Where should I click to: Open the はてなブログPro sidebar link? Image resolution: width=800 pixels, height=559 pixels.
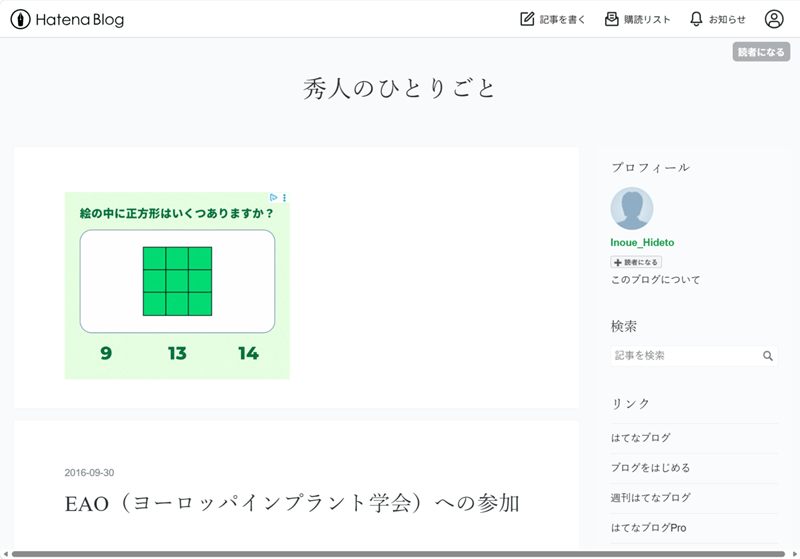[648, 528]
